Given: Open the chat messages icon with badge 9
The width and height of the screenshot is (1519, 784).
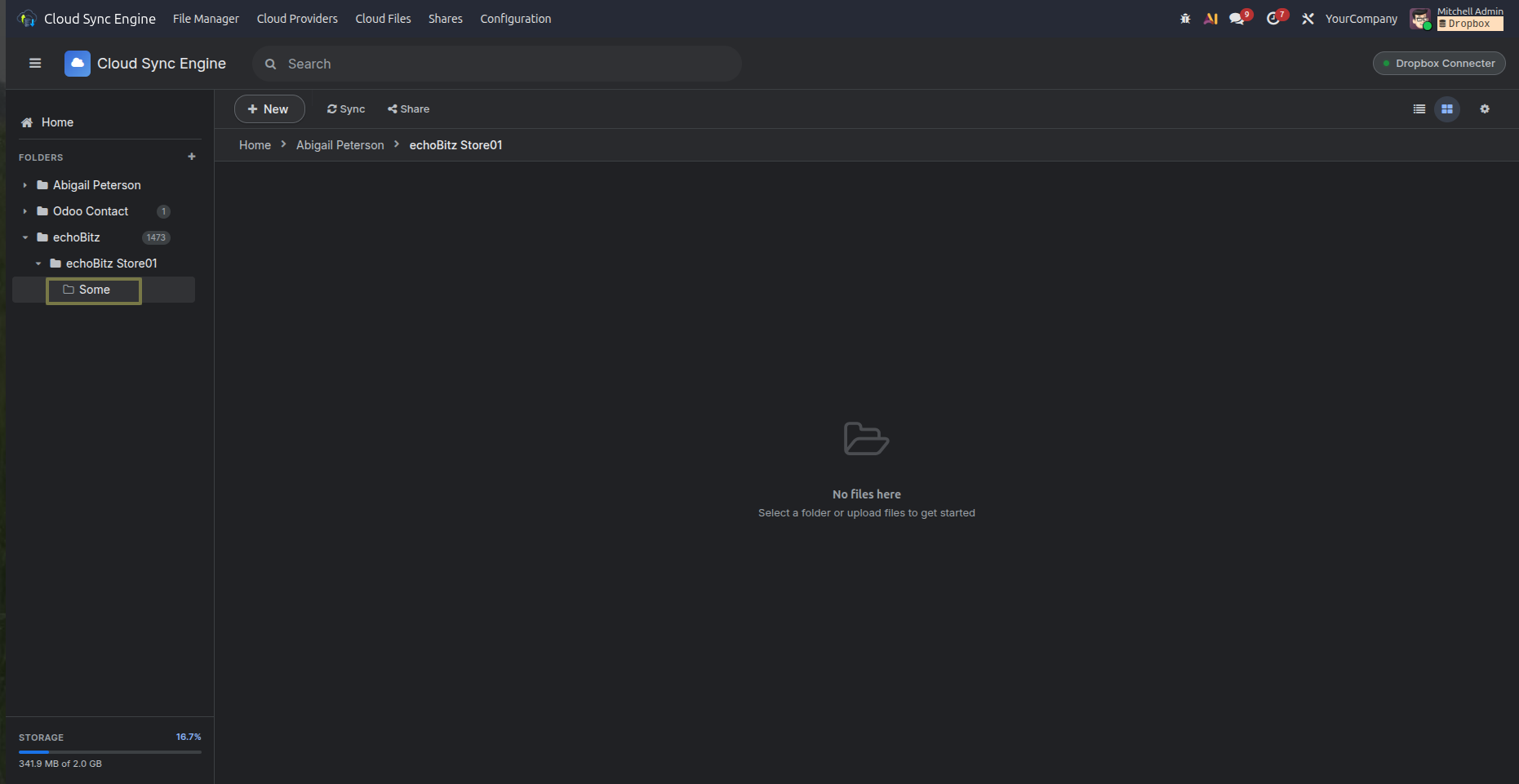Looking at the screenshot, I should [1238, 18].
